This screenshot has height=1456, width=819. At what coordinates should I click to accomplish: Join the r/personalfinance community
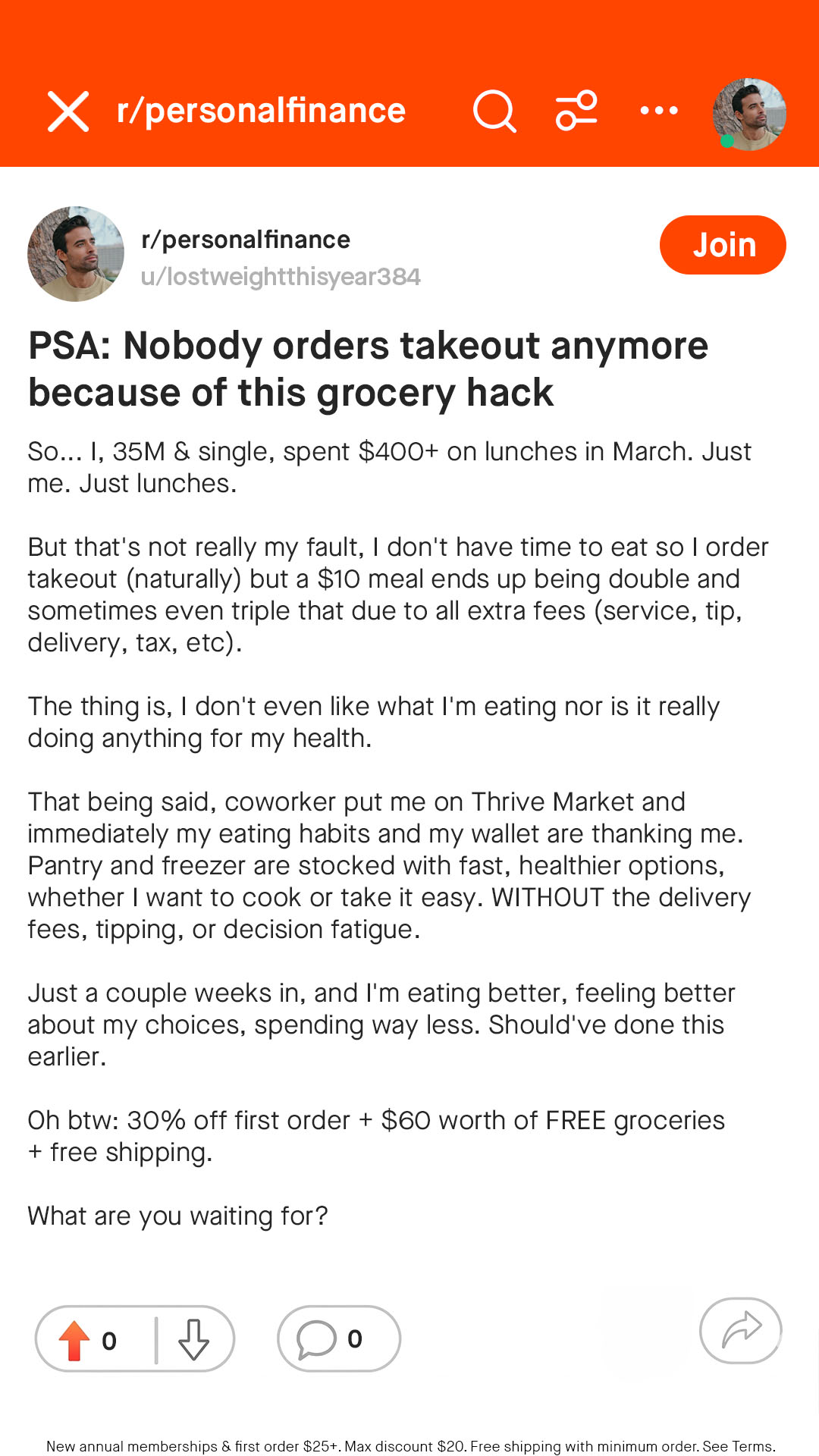click(723, 245)
